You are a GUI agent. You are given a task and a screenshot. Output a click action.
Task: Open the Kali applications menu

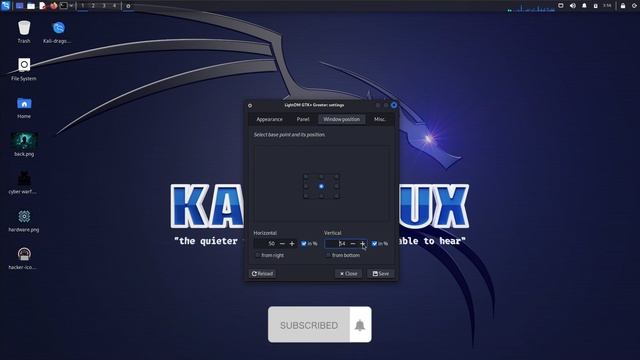click(x=6, y=6)
